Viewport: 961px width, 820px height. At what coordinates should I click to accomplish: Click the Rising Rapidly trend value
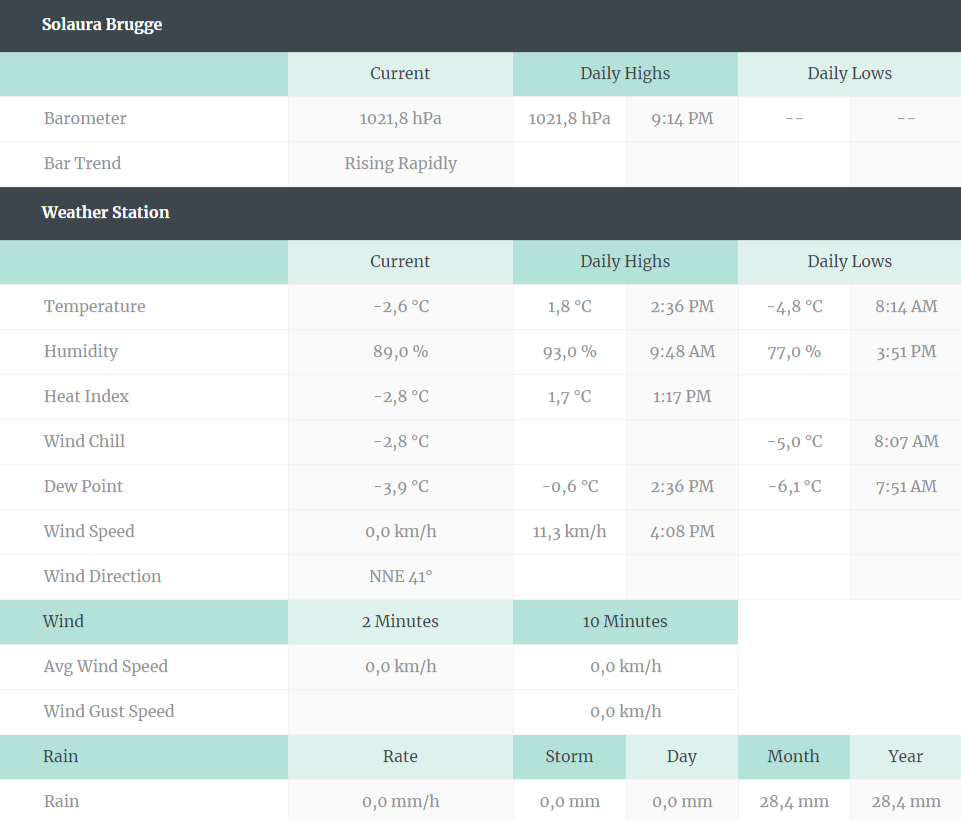coord(400,163)
